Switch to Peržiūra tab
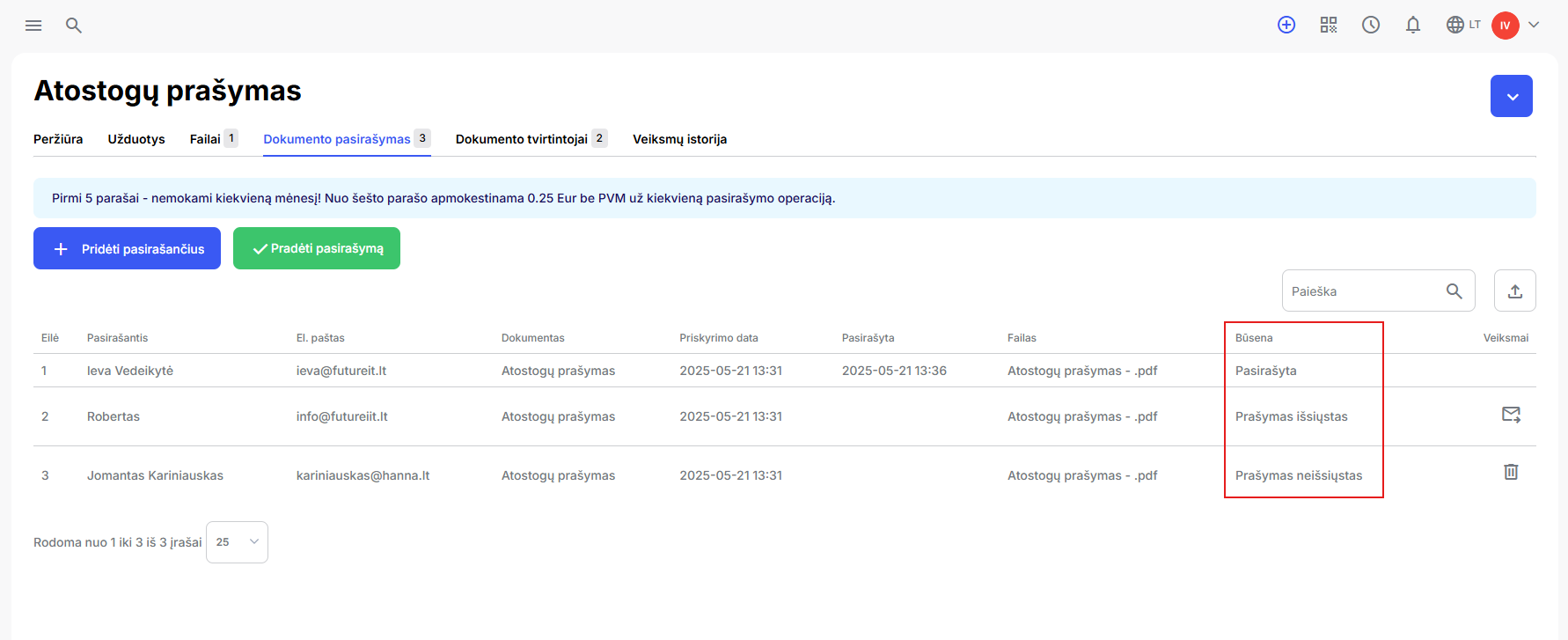The width and height of the screenshot is (1568, 640). (58, 139)
